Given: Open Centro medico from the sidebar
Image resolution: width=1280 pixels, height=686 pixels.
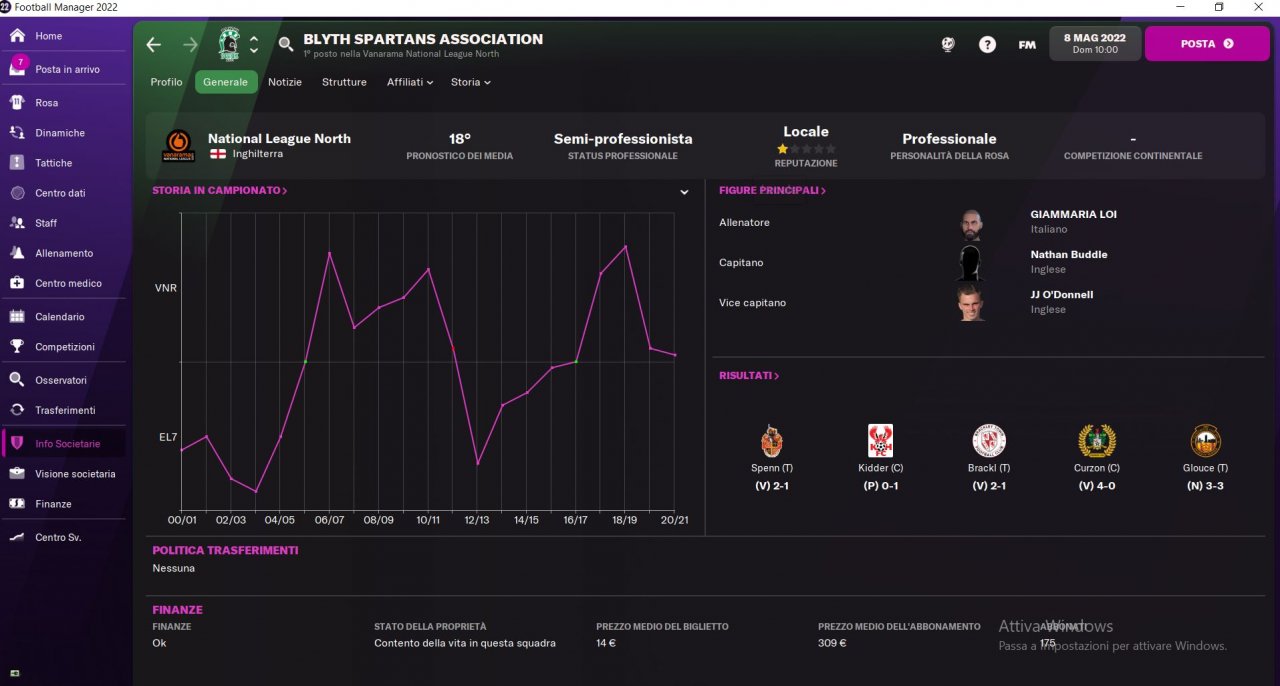Looking at the screenshot, I should tap(68, 283).
